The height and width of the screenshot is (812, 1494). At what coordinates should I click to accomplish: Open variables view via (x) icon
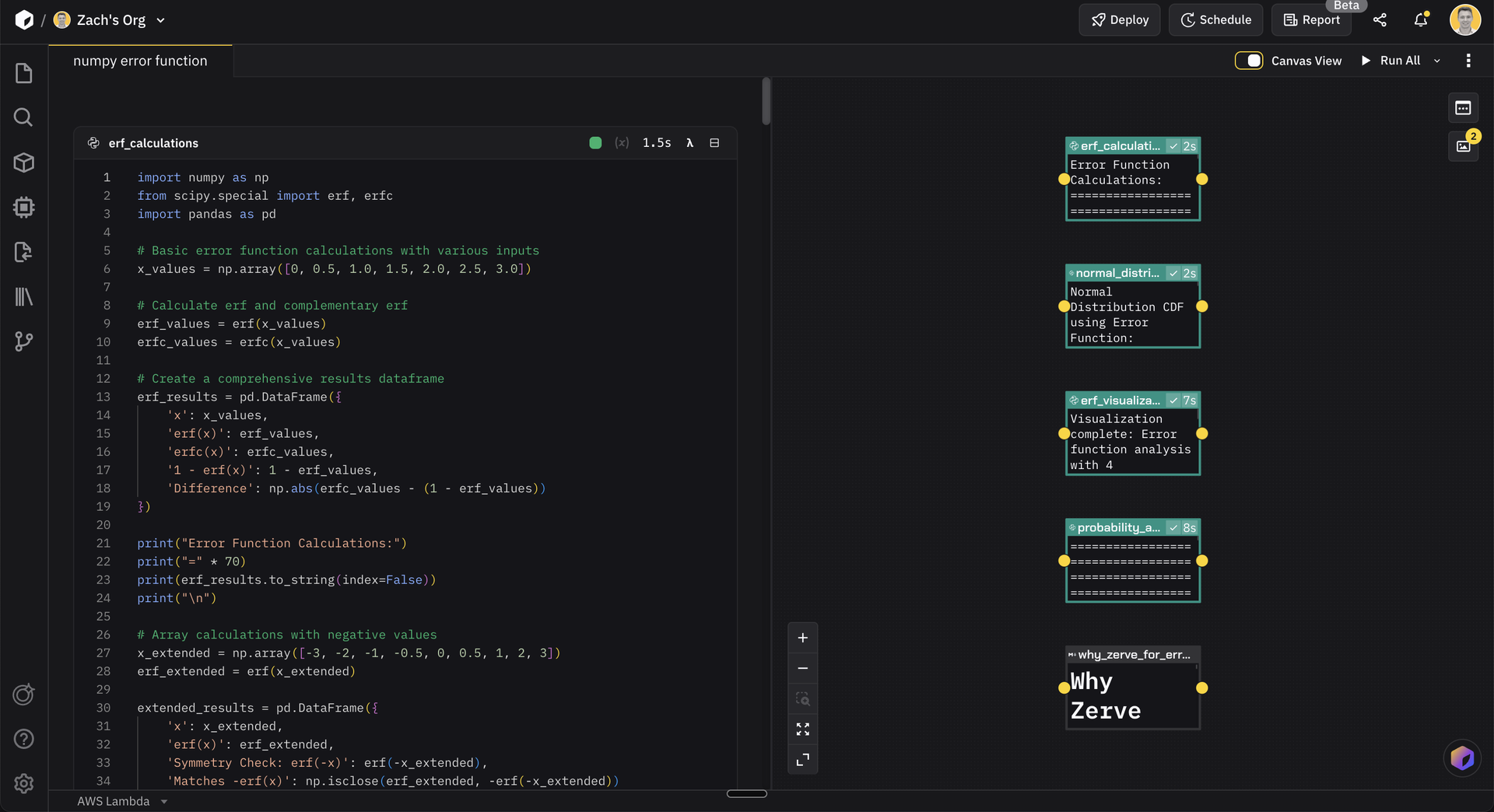tap(622, 142)
